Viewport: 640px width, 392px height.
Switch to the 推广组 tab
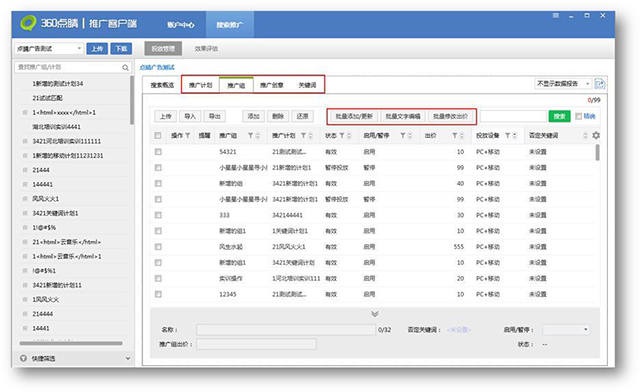pos(236,85)
